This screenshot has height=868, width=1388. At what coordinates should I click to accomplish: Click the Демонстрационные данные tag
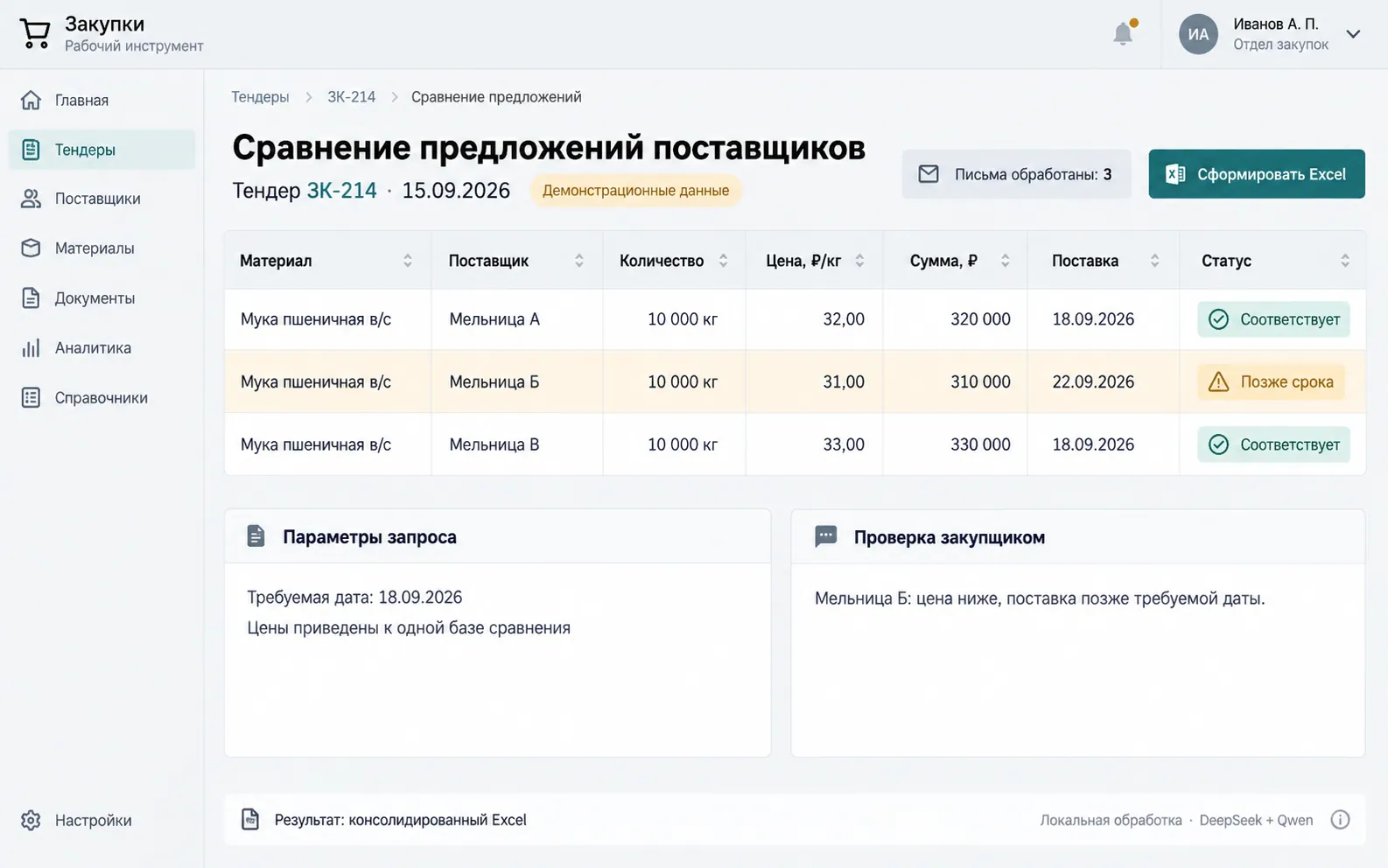tap(635, 191)
